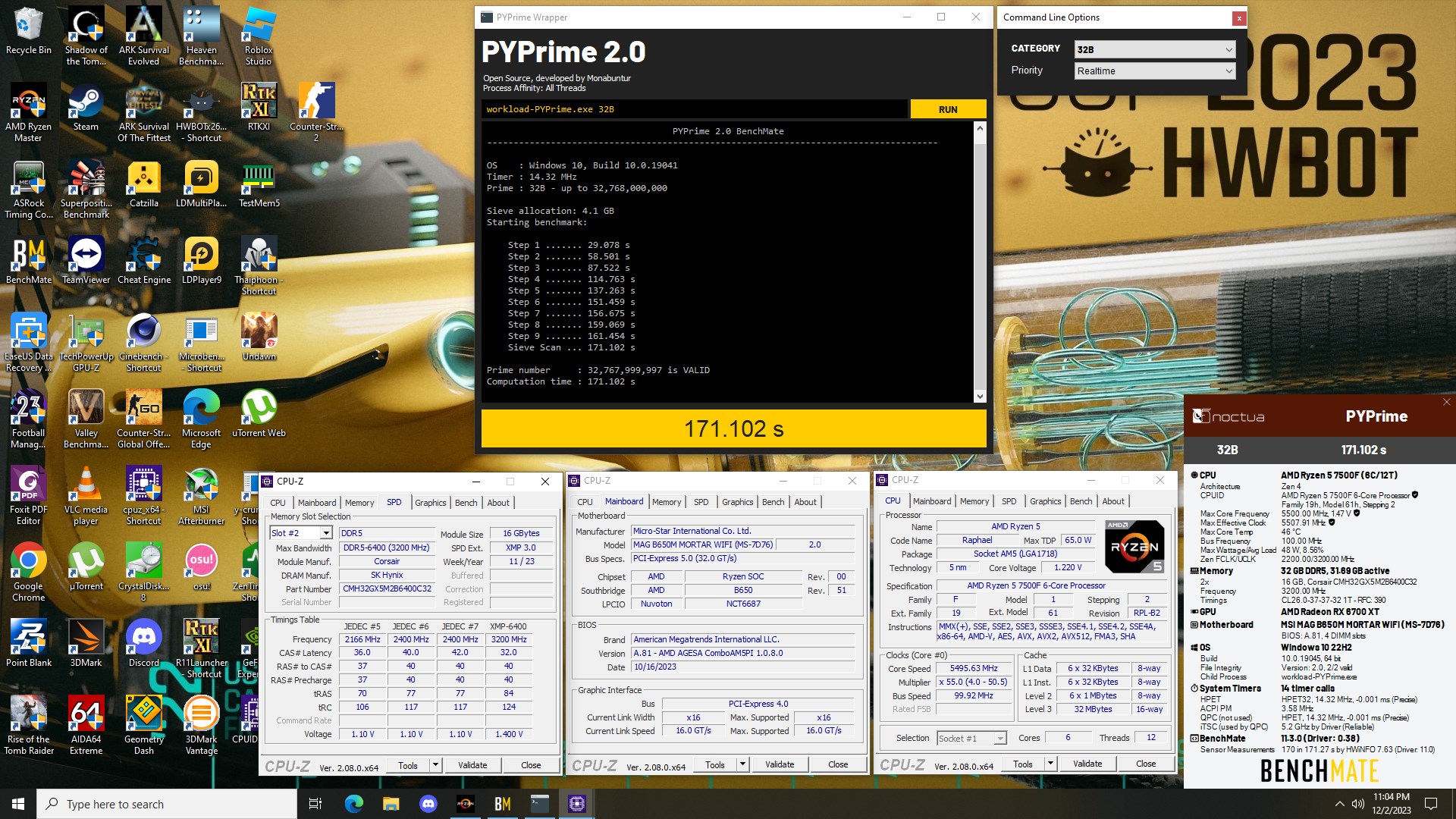This screenshot has width=1456, height=819.
Task: Close the BenchMate PYPrime result overlay
Action: (1446, 402)
